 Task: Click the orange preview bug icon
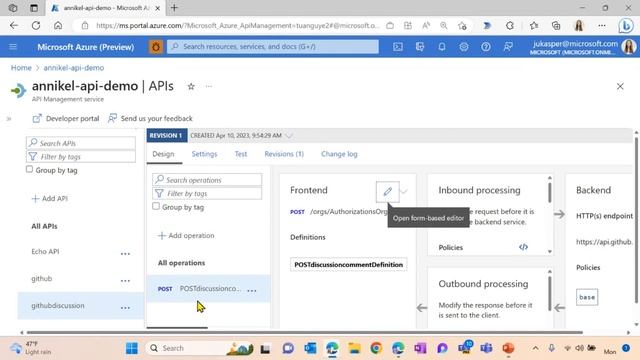point(156,47)
